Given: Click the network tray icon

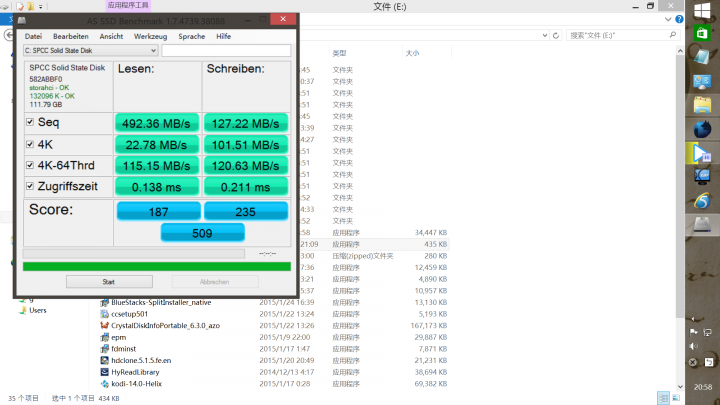Looking at the screenshot, I should click(709, 332).
